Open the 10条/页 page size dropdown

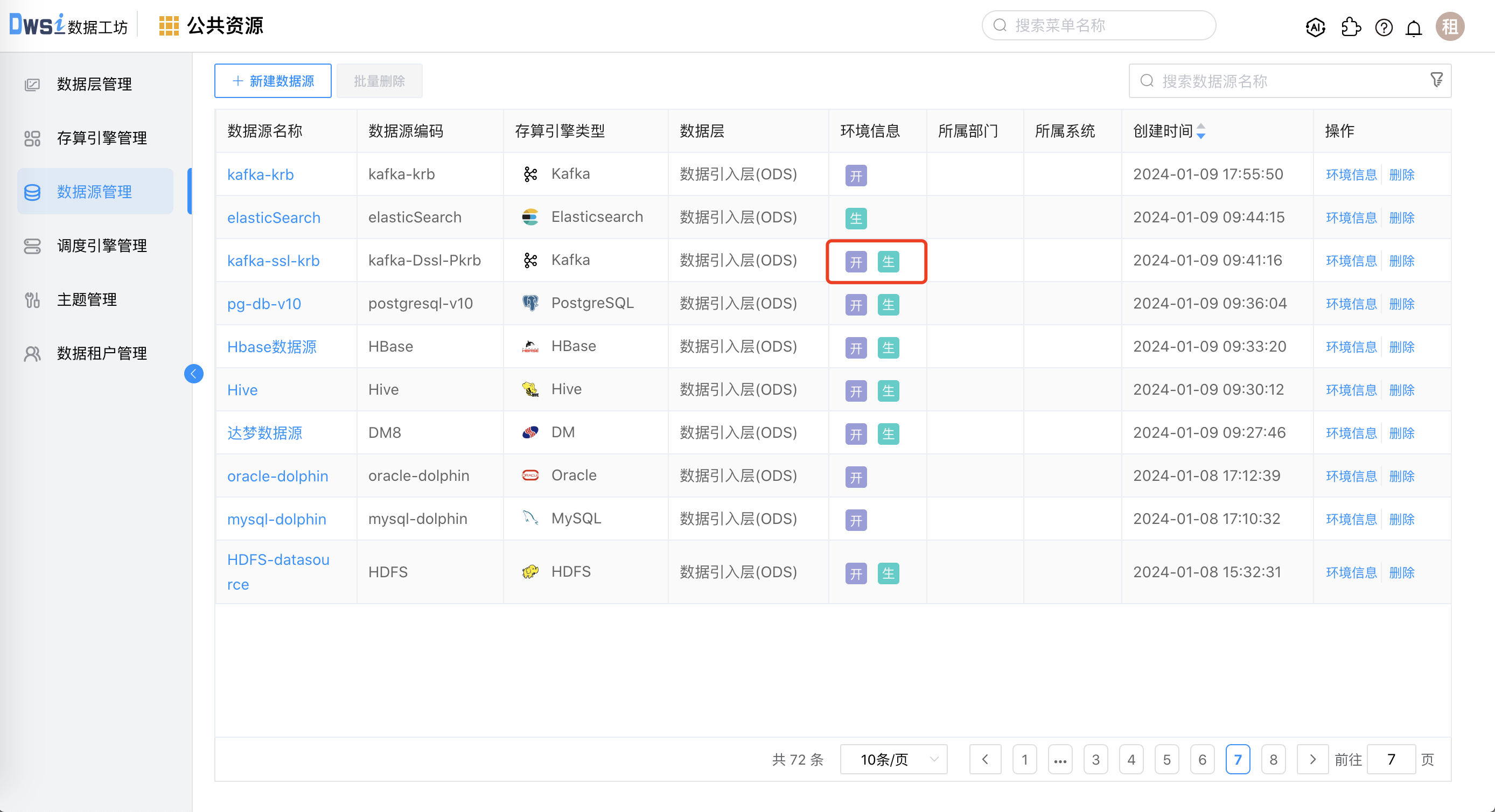pos(892,759)
